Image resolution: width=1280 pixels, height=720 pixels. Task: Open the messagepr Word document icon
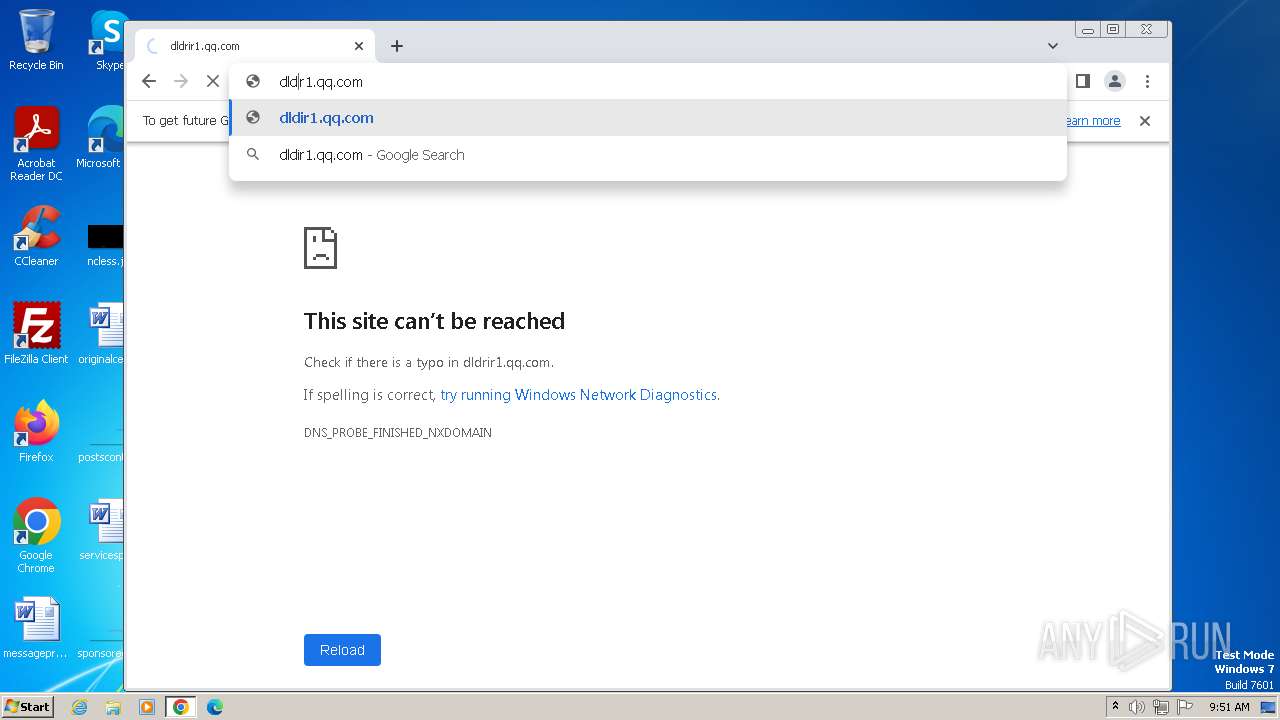coord(36,629)
